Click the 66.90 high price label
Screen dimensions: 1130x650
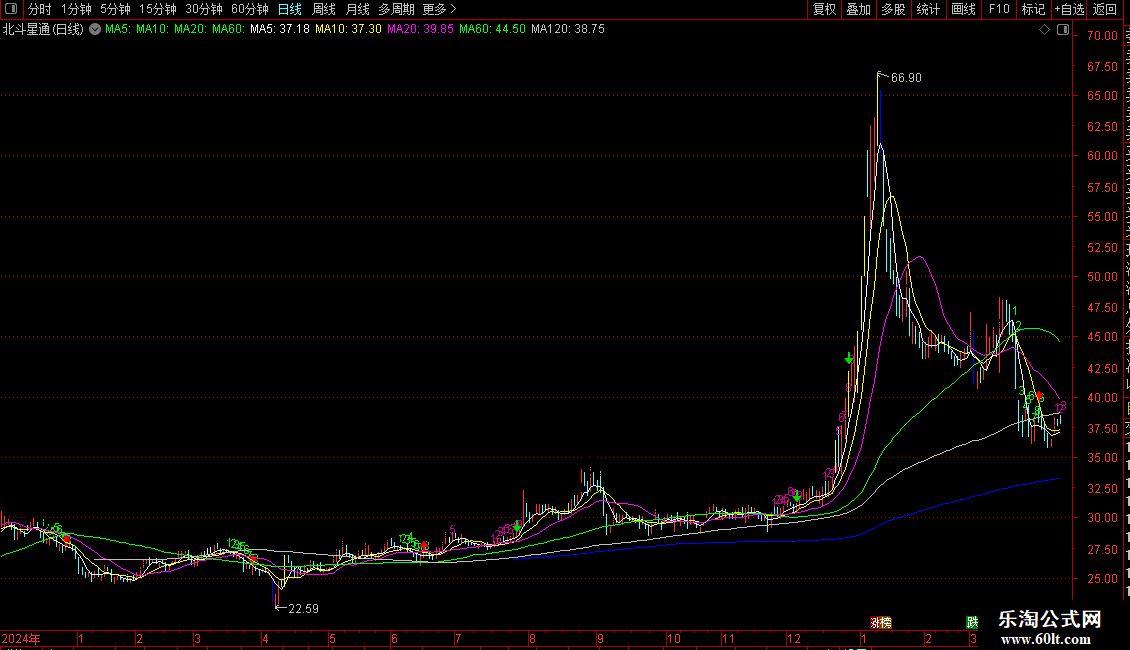906,78
